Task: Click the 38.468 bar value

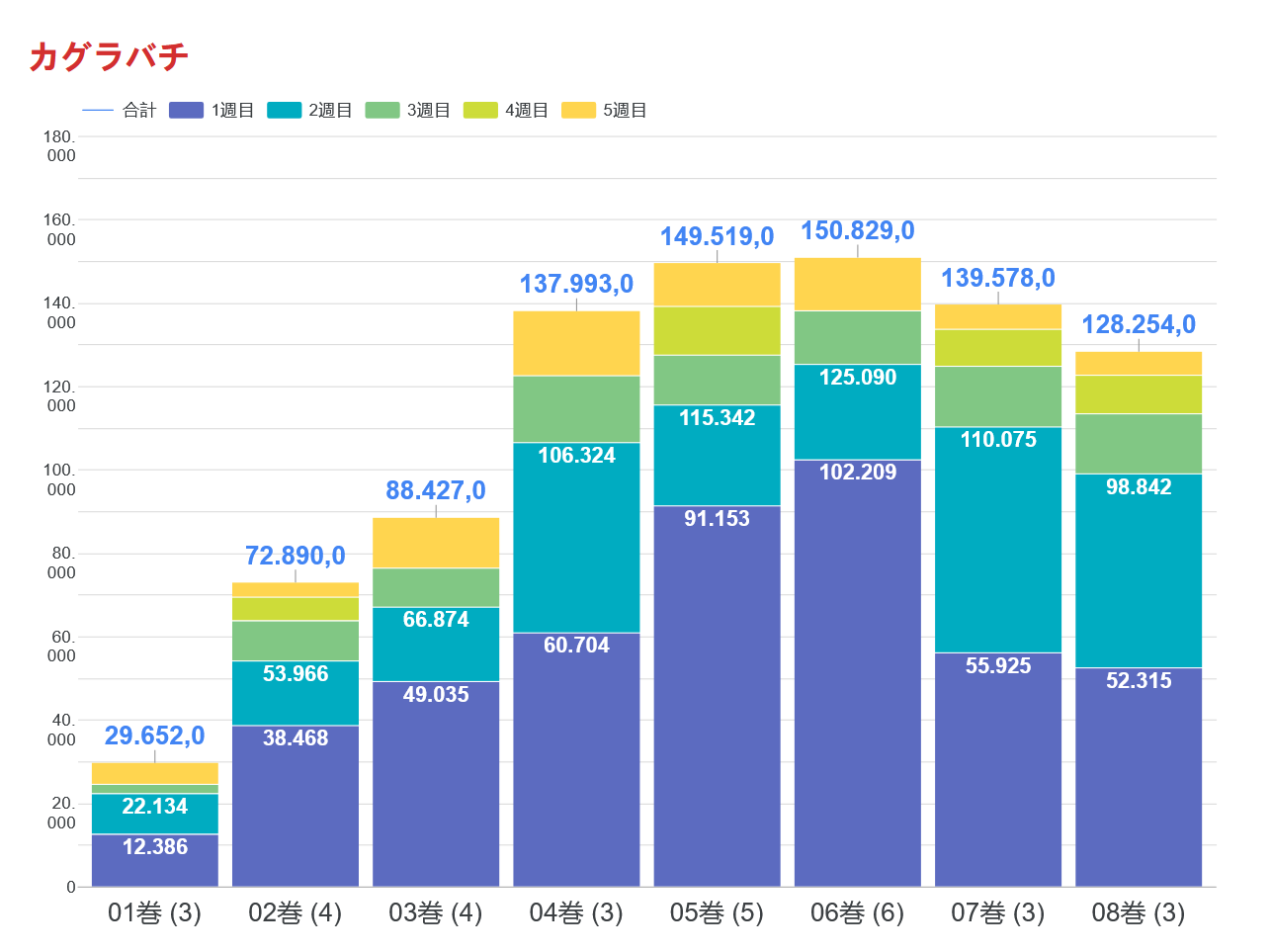Action: pyautogui.click(x=296, y=737)
